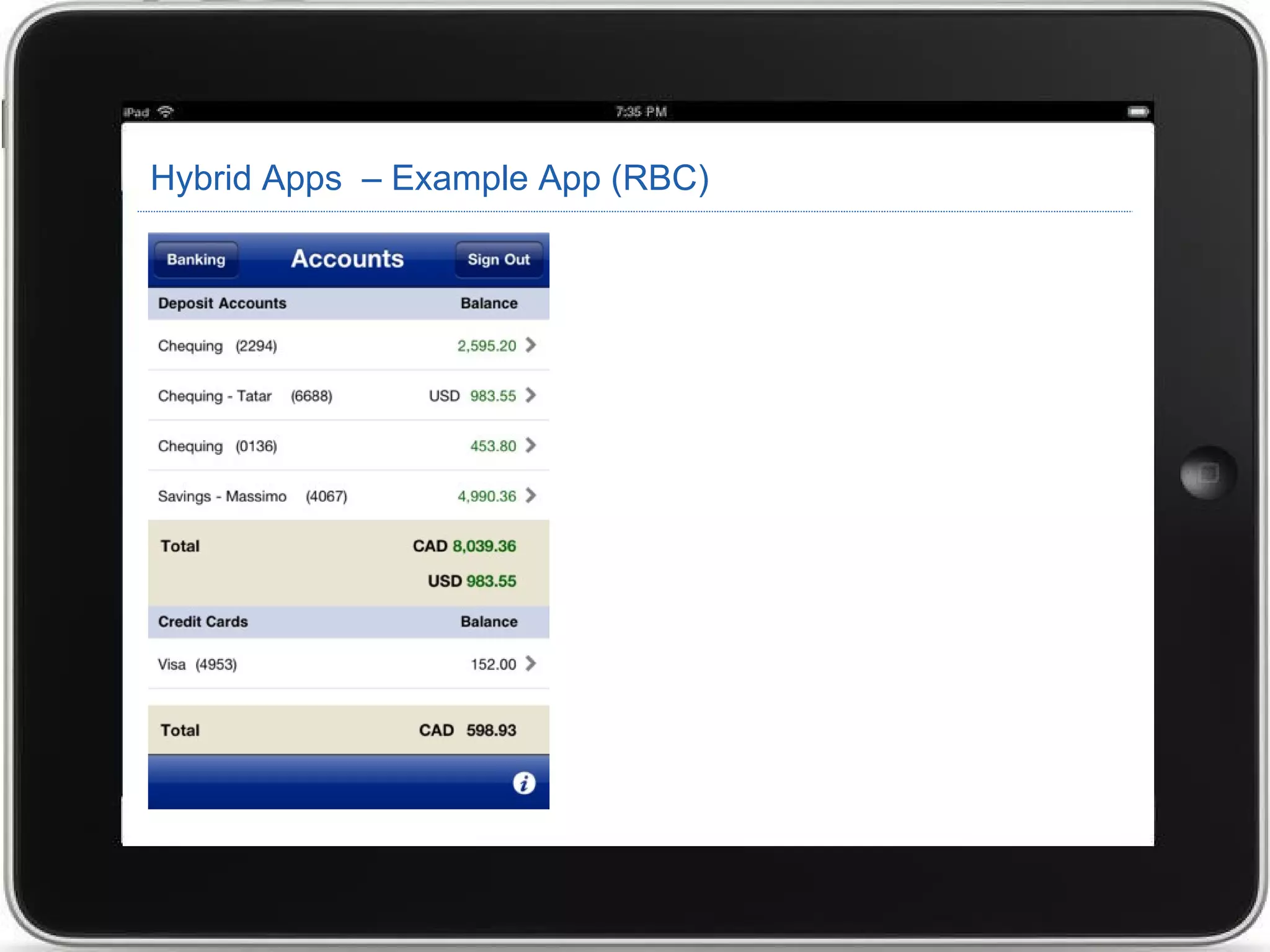The width and height of the screenshot is (1270, 952).
Task: Click the USD 983.55 Tatar balance
Action: coord(473,396)
